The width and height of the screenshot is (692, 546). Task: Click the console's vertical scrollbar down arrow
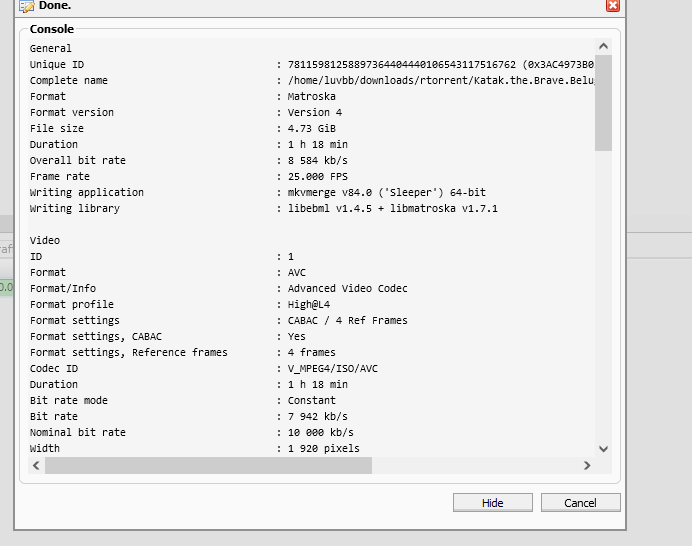tap(603, 449)
